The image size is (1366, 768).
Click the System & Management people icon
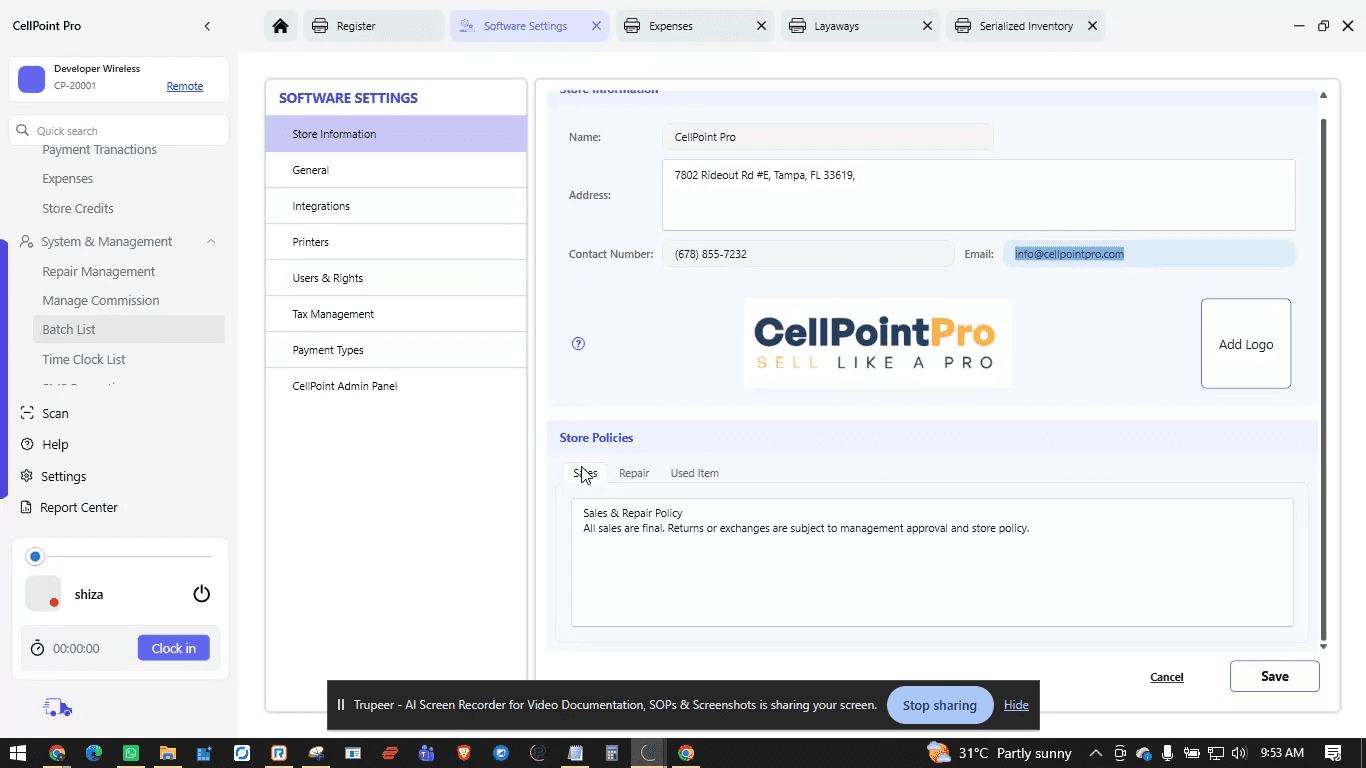27,241
